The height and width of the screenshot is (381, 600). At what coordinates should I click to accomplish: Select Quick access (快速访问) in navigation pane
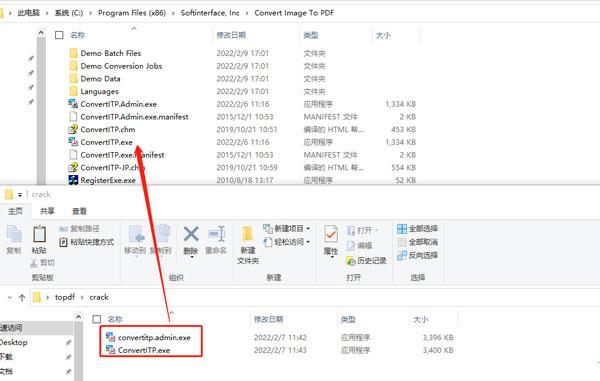11,328
